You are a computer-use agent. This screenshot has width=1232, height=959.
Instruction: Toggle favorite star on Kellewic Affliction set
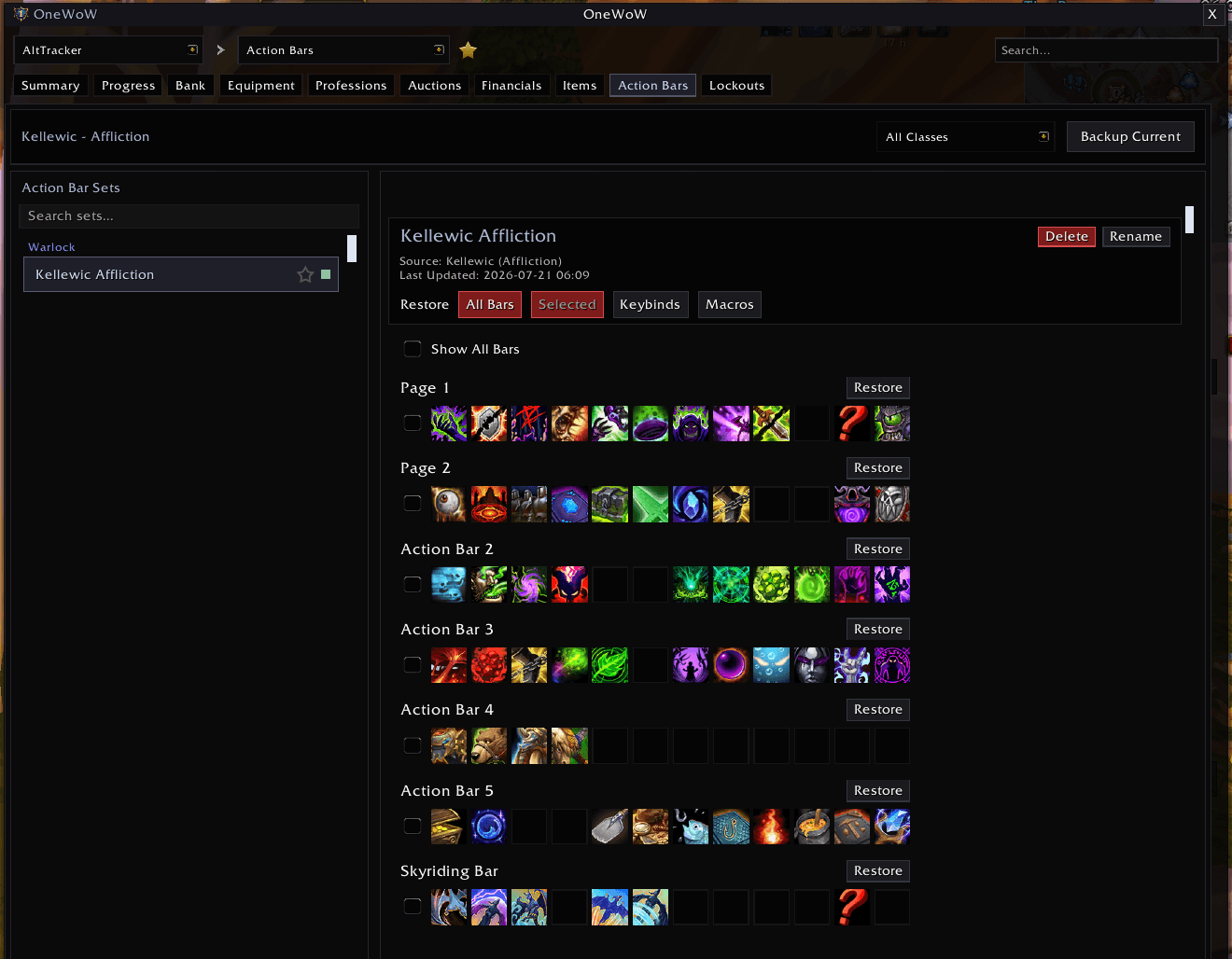click(x=305, y=274)
